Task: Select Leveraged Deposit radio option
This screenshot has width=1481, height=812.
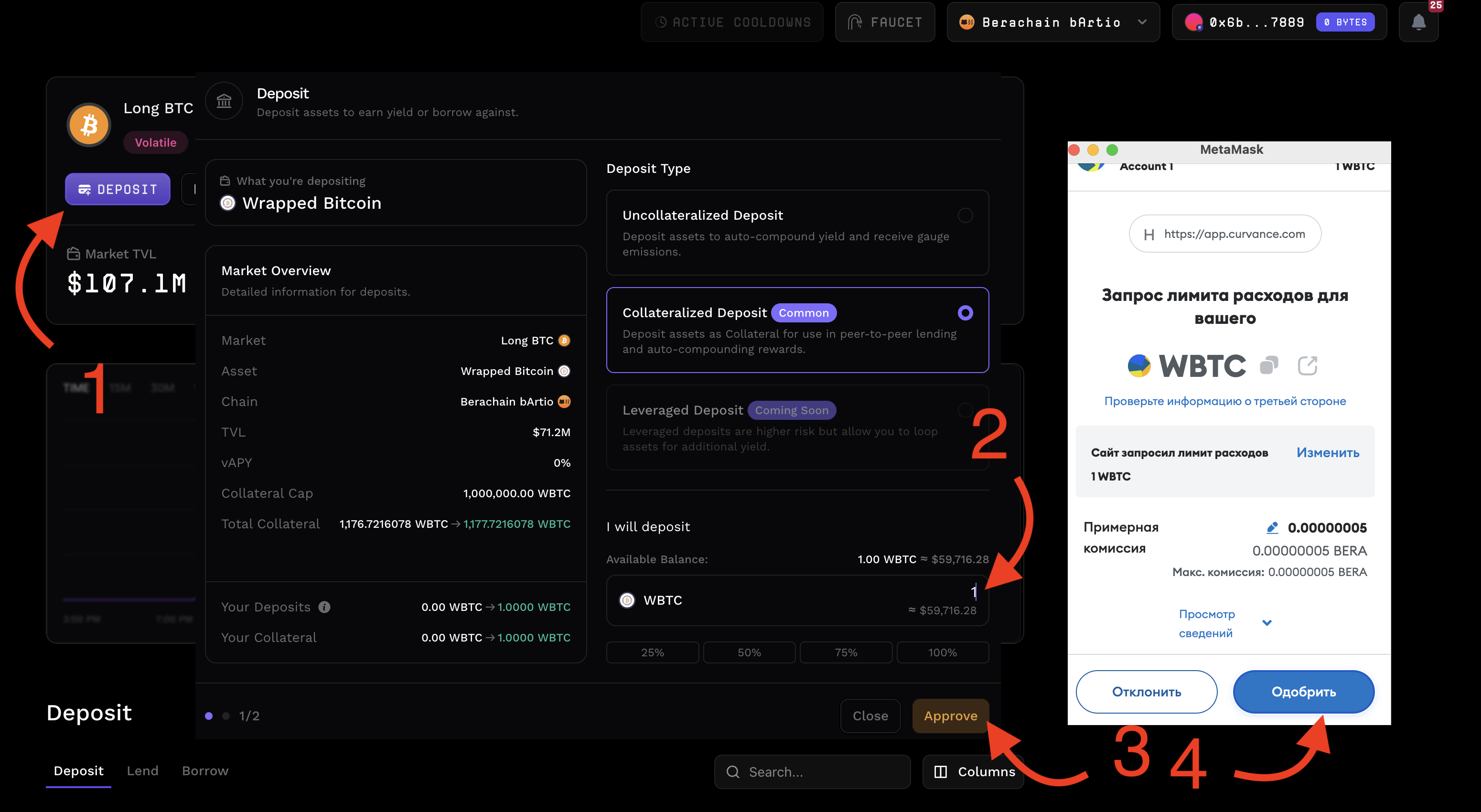Action: pyautogui.click(x=965, y=410)
